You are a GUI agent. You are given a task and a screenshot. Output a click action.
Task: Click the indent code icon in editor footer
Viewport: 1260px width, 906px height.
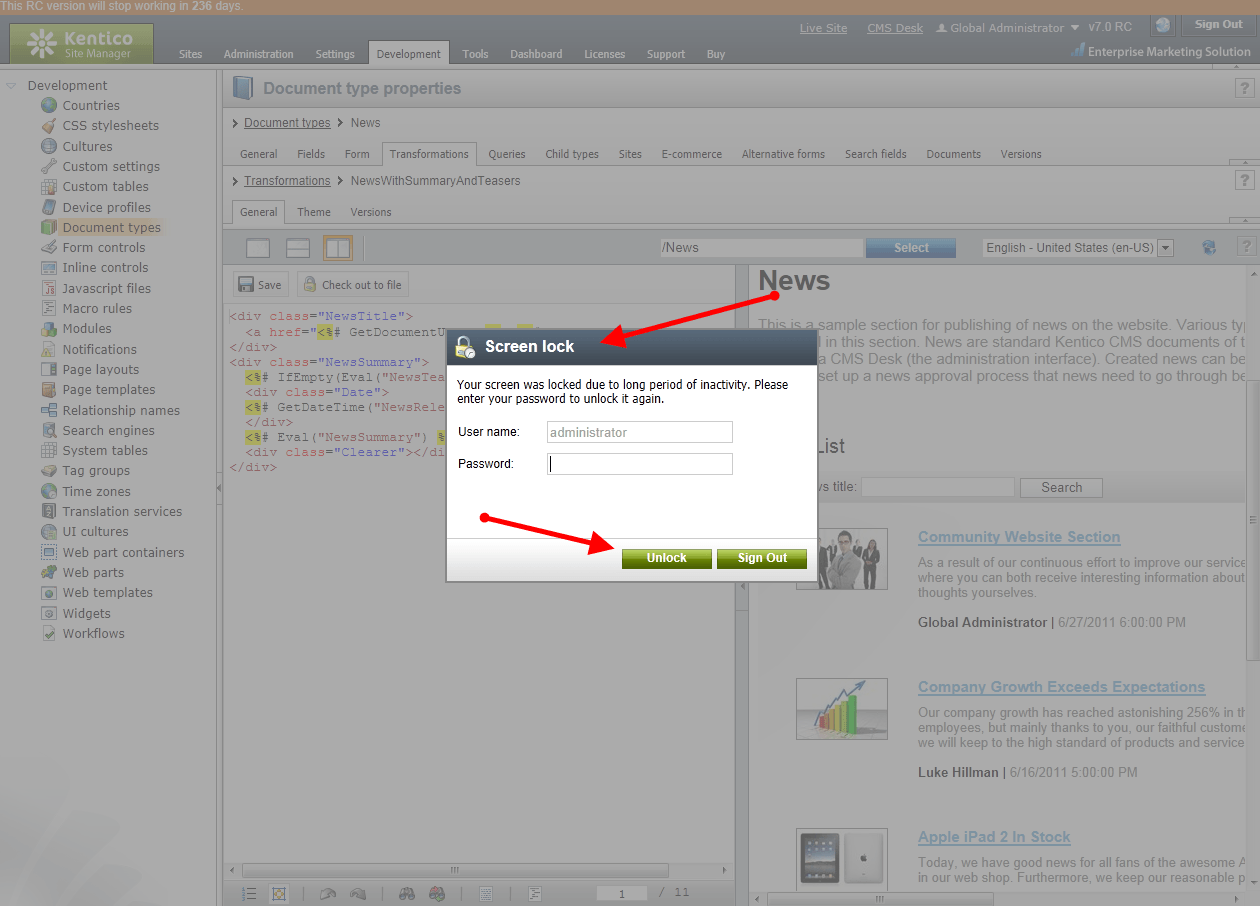[535, 894]
